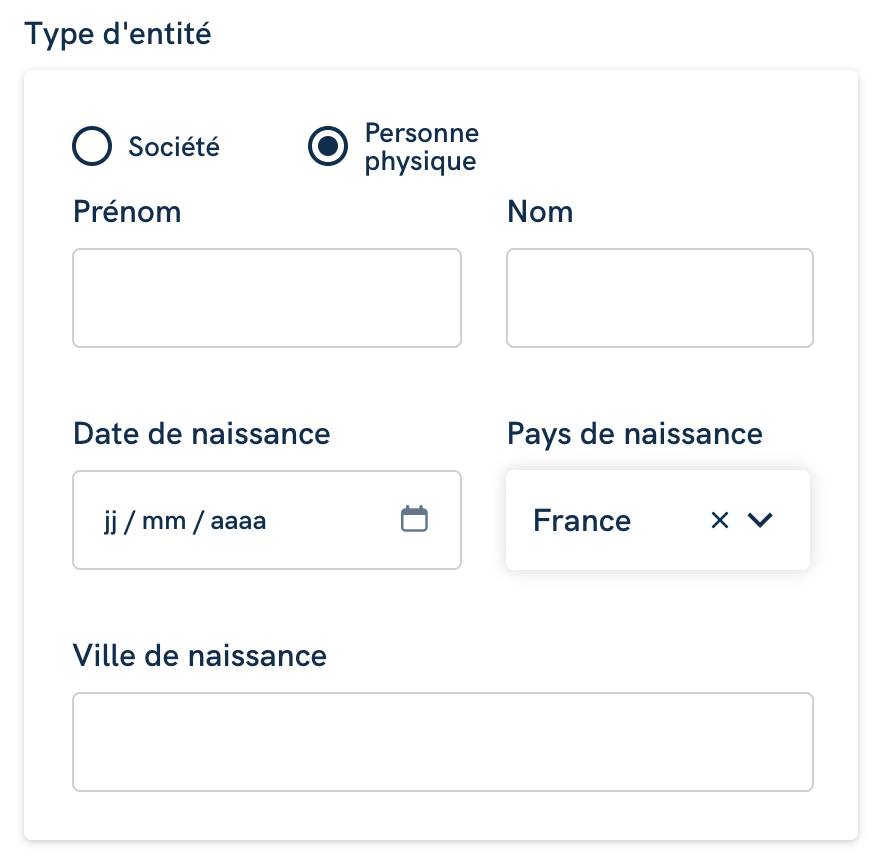
Task: Focus the Prénom text field
Action: click(x=267, y=298)
